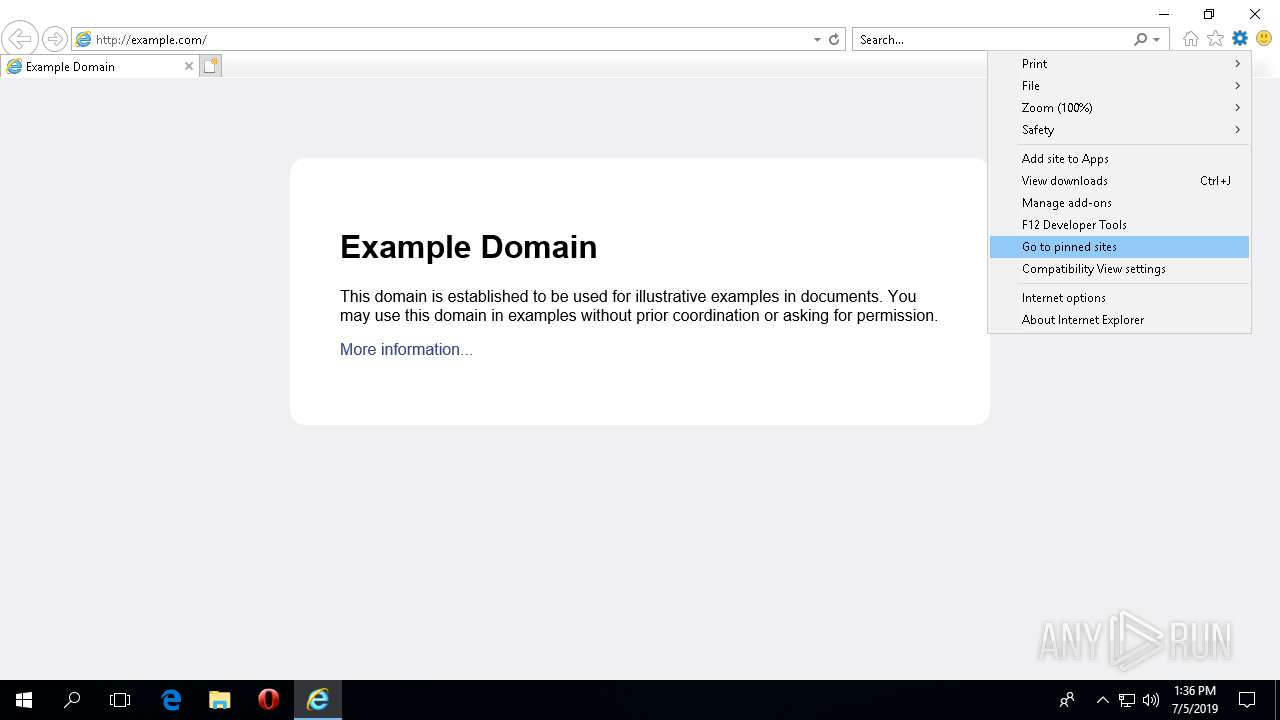Screen dimensions: 1280x720
Task: Close the Internet Explorer window
Action: coord(1255,14)
